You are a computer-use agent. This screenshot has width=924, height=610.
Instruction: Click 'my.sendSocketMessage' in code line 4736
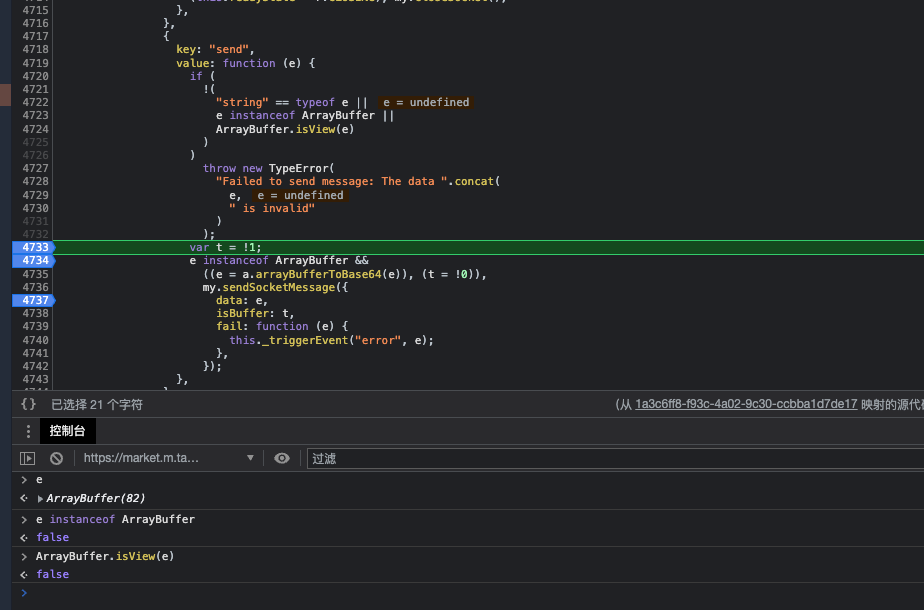pos(269,288)
